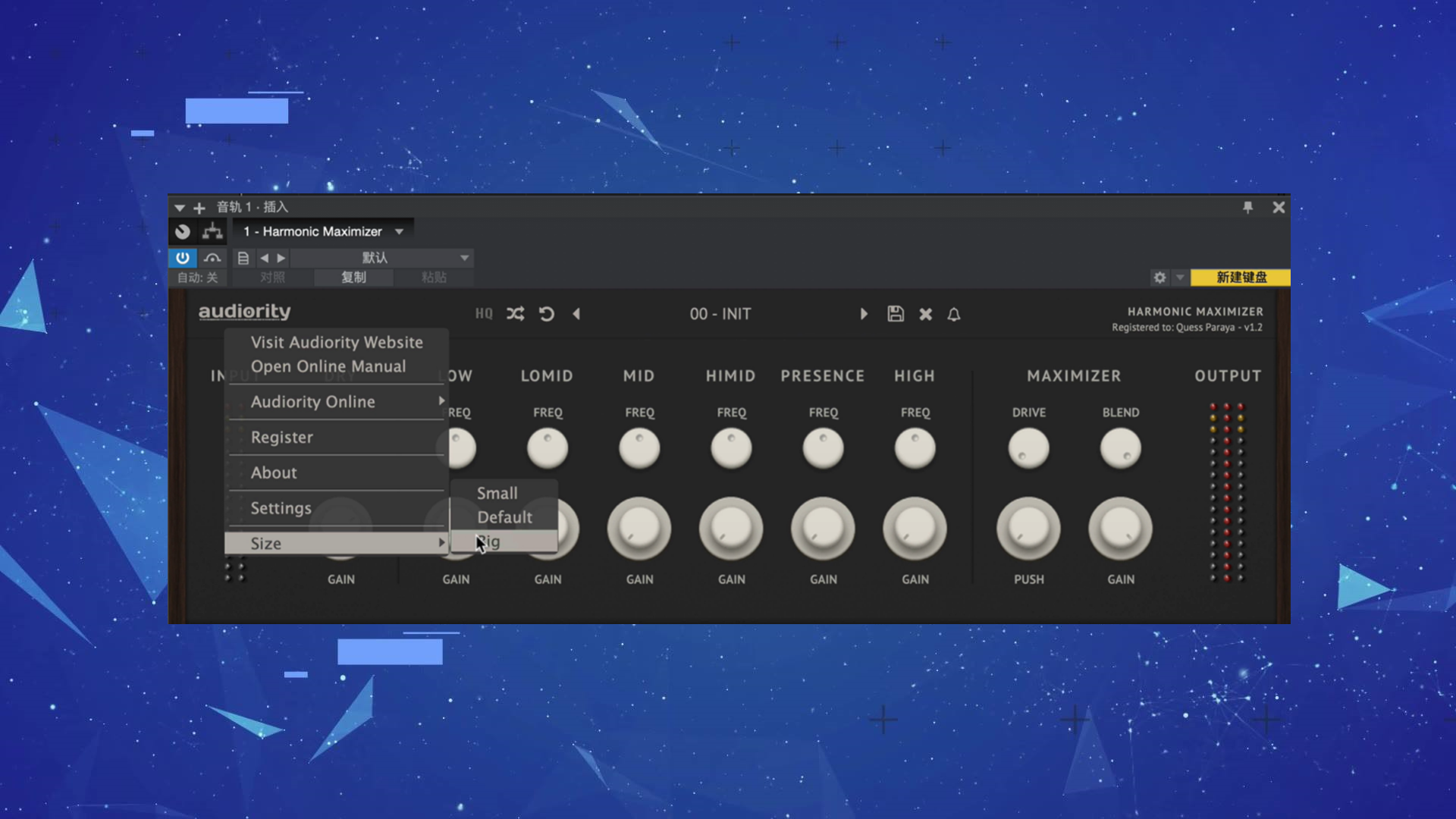Click host previous preset arrow
The width and height of the screenshot is (1456, 819).
pyautogui.click(x=264, y=258)
